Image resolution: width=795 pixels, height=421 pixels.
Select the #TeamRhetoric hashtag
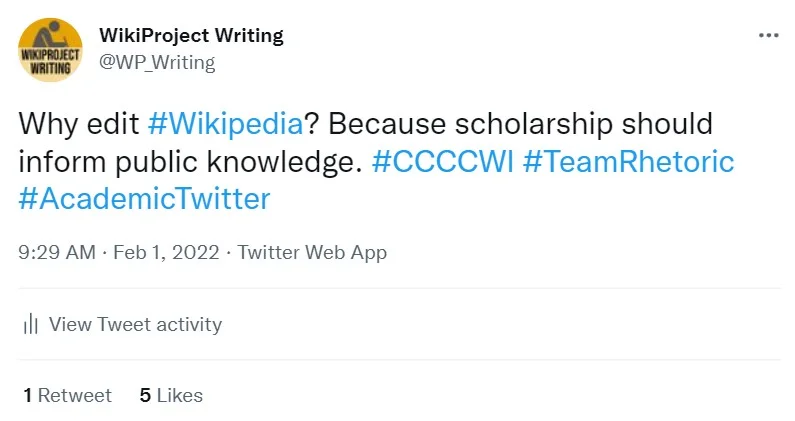click(x=629, y=161)
